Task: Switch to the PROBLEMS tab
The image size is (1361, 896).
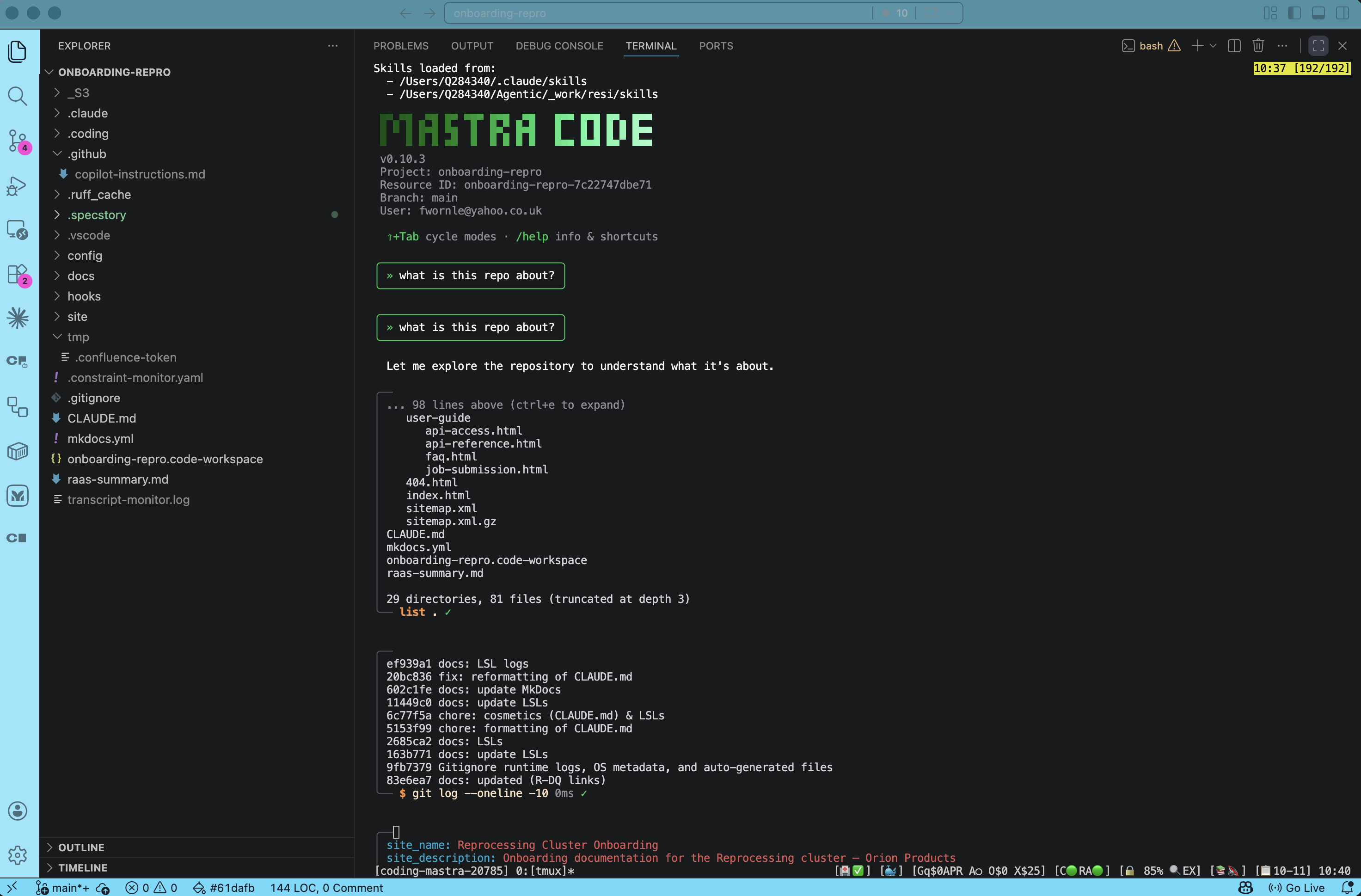Action: tap(401, 46)
